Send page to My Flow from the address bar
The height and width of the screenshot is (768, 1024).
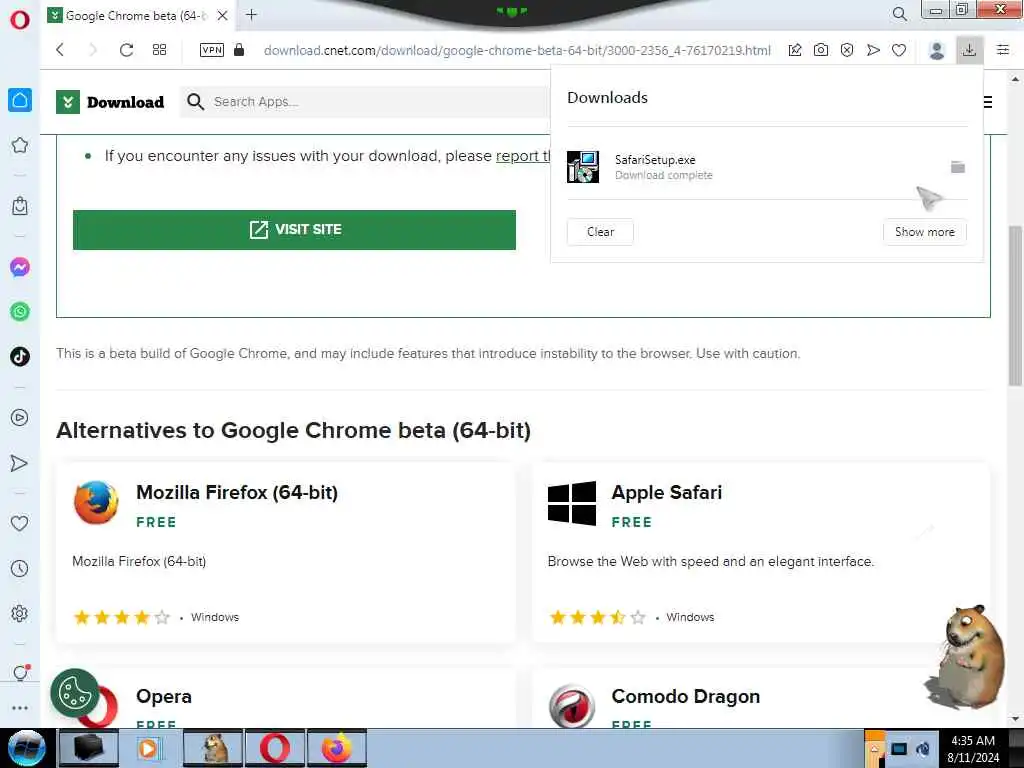coord(873,50)
